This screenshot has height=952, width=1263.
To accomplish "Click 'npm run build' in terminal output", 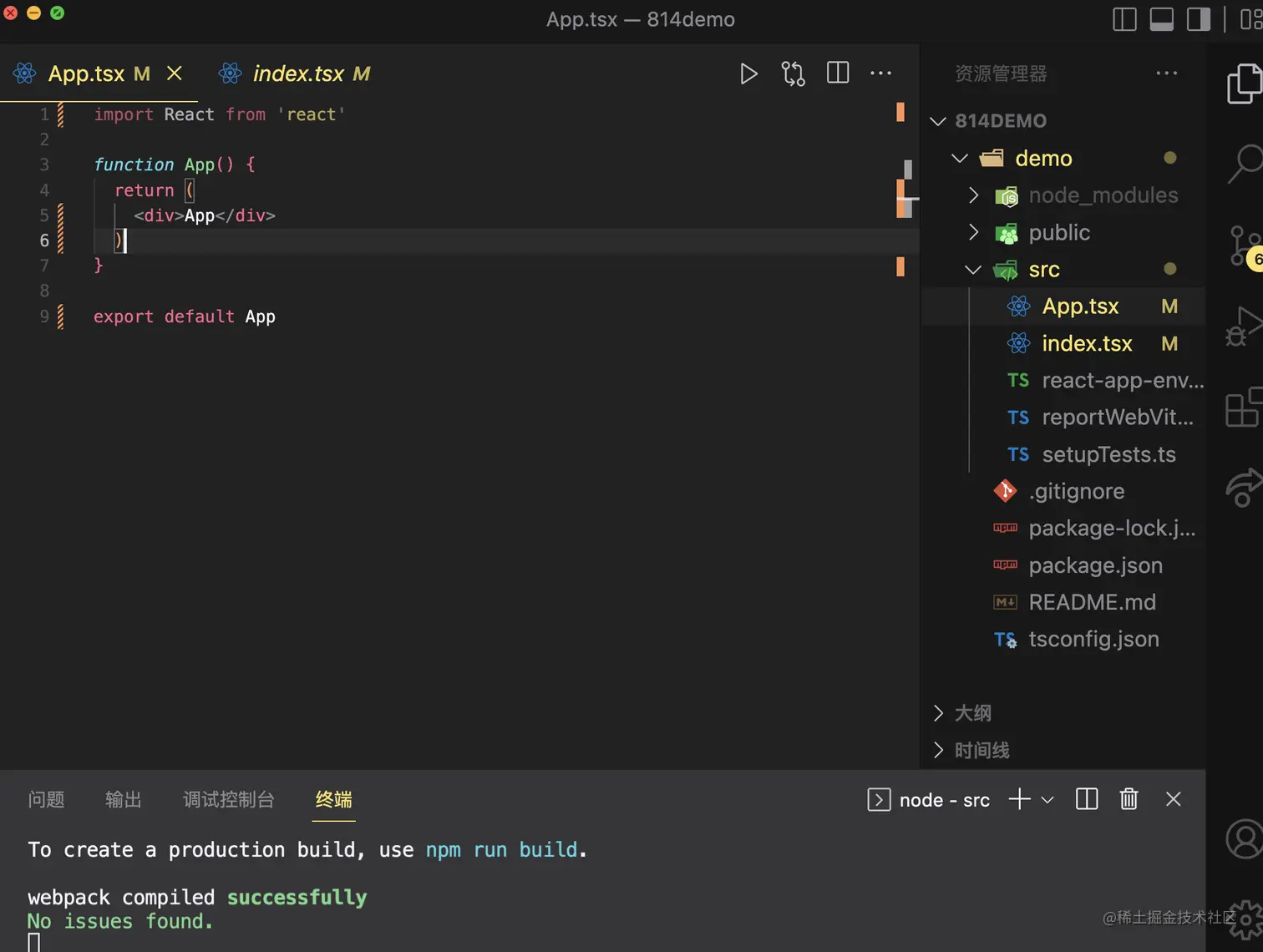I will (x=501, y=850).
